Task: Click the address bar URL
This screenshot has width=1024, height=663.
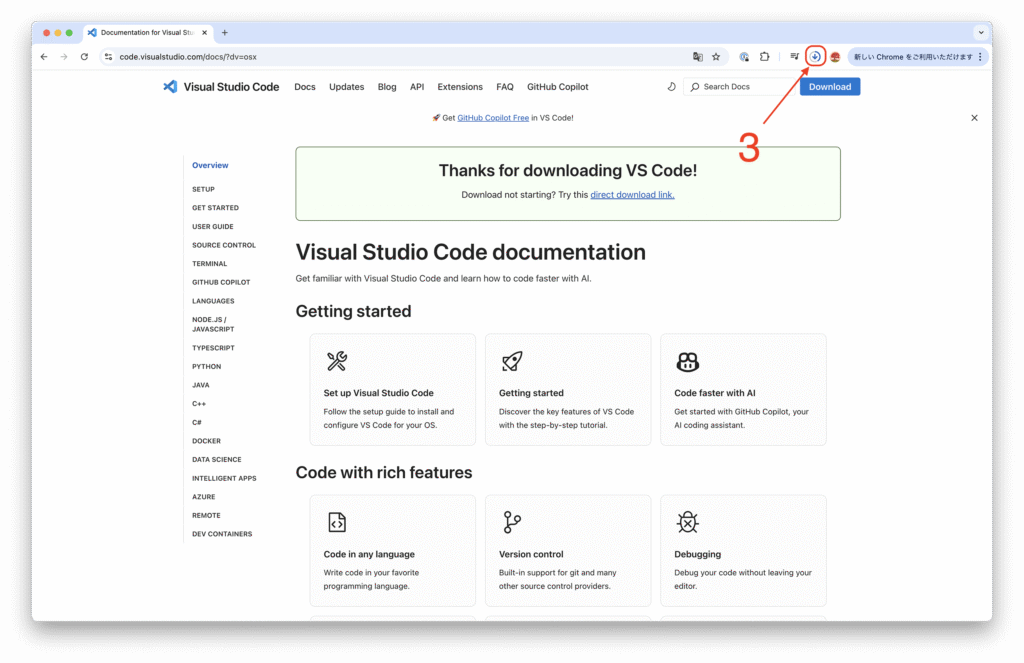Action: (x=188, y=57)
